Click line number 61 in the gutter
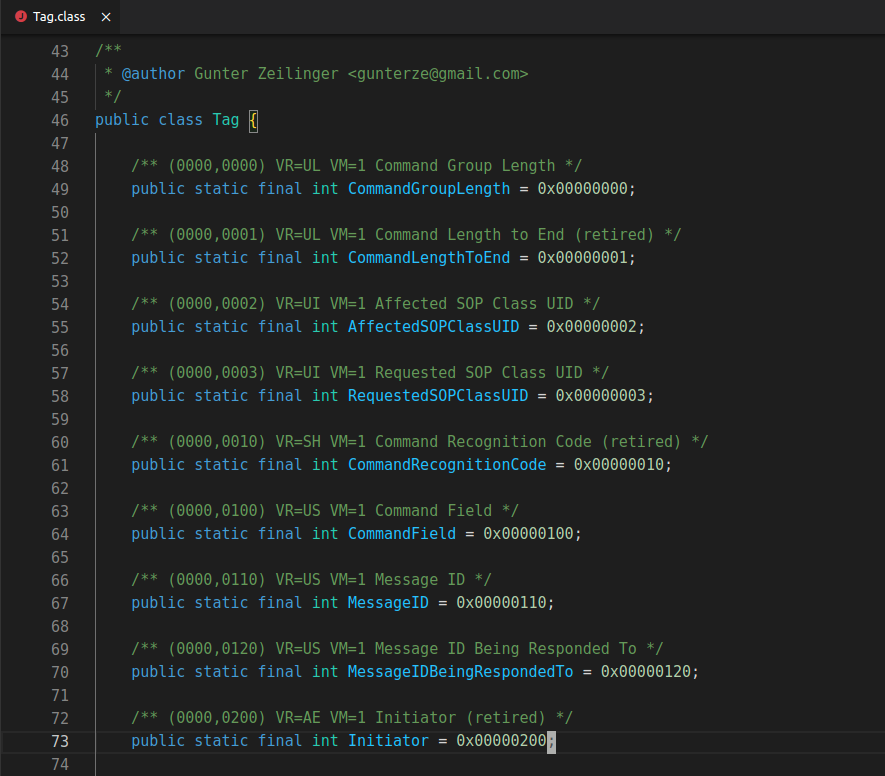Viewport: 885px width, 776px height. [x=60, y=465]
